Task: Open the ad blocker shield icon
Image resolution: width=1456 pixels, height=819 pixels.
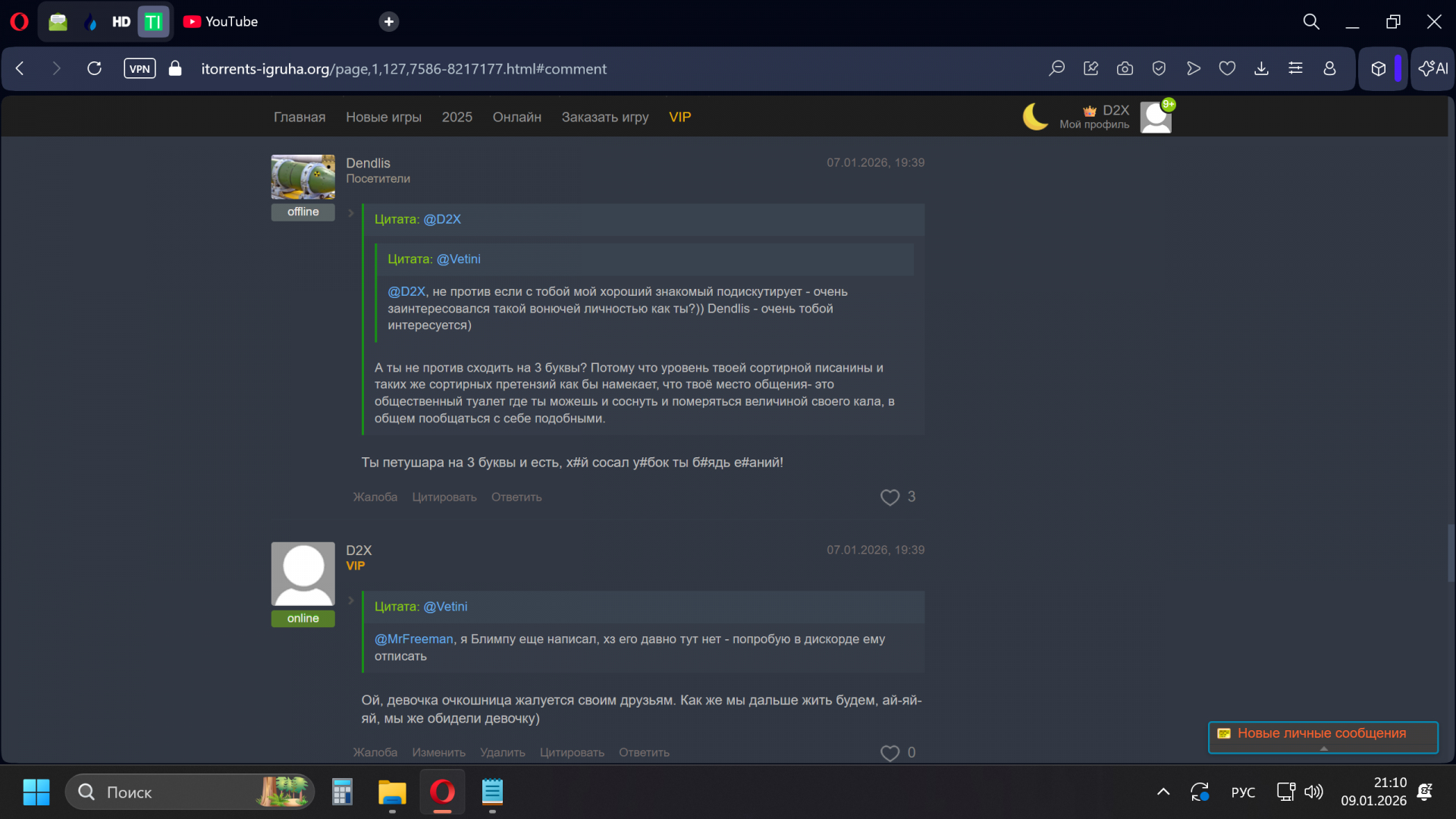Action: (1159, 69)
